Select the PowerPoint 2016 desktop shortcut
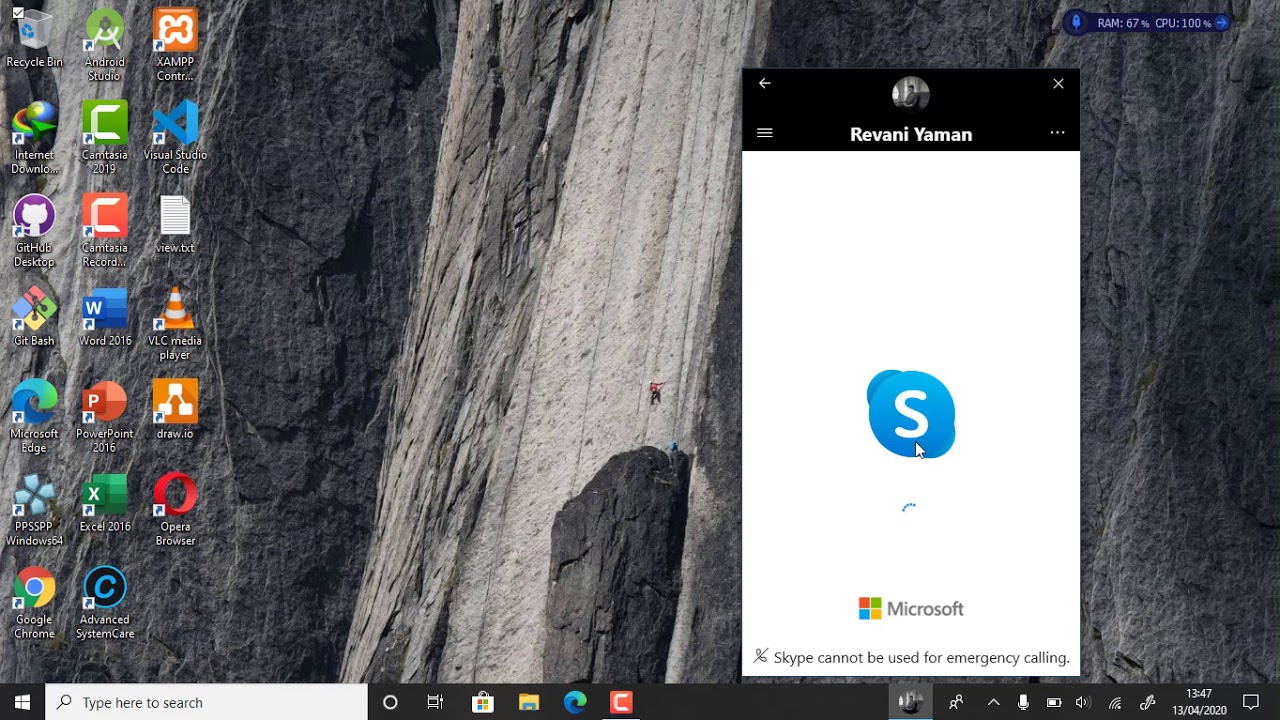Screen dimensions: 1280x720 [104, 418]
